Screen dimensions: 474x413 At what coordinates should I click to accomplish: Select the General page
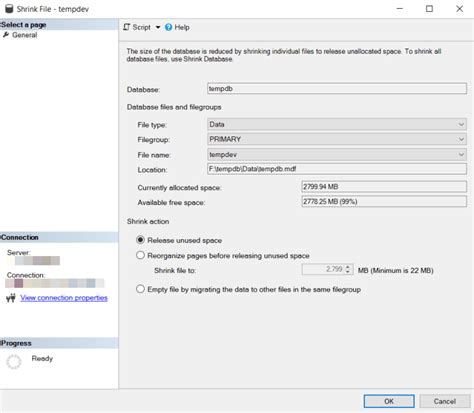pos(24,35)
